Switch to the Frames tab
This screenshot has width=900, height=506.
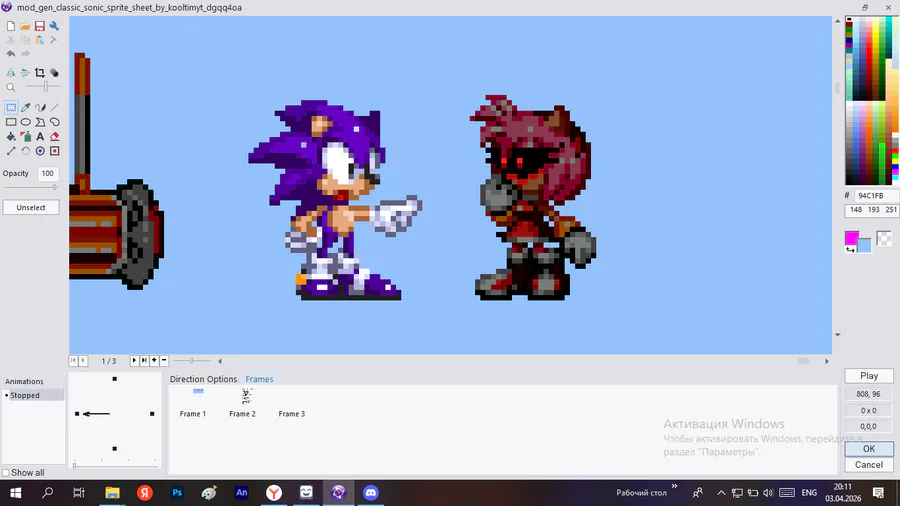coord(259,379)
